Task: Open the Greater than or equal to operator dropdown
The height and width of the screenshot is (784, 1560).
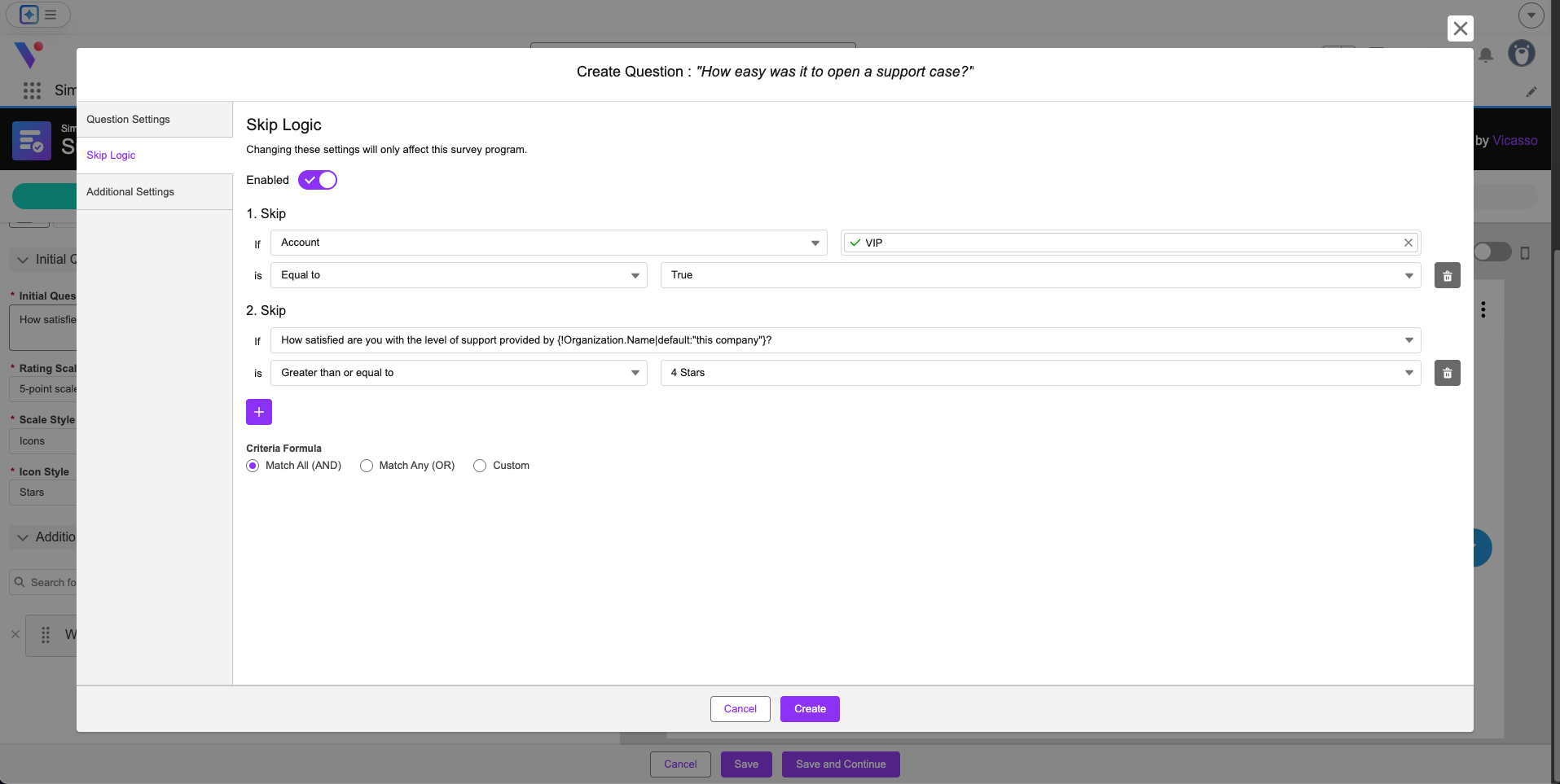Action: point(459,373)
